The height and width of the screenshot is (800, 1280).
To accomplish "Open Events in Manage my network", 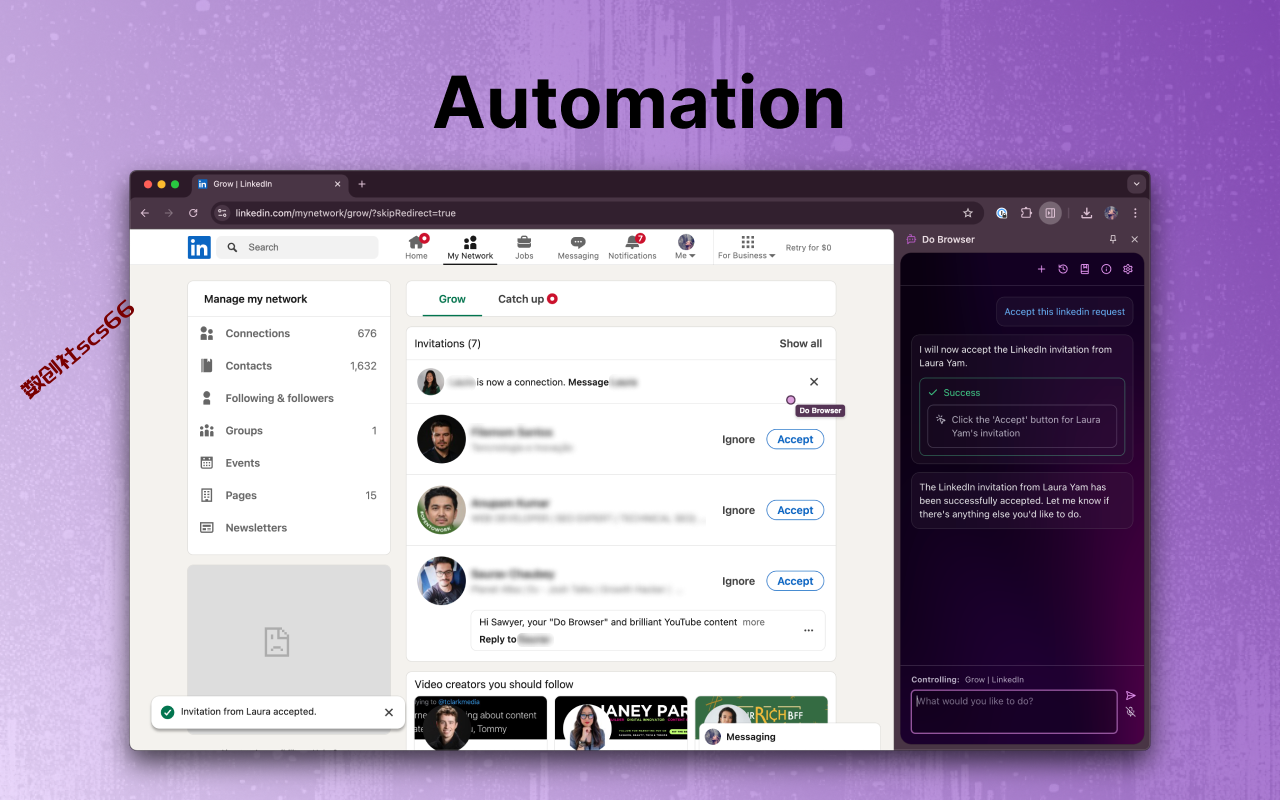I will (x=289, y=463).
